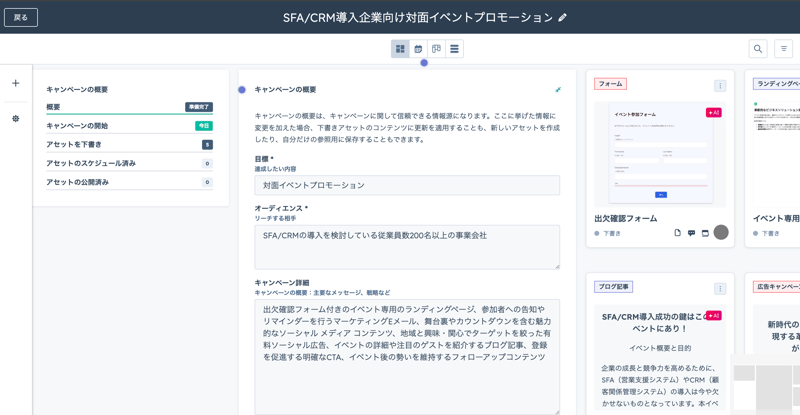Viewport: 800px width, 415px height.
Task: Select the アセットを下書き step
Action: 130,144
